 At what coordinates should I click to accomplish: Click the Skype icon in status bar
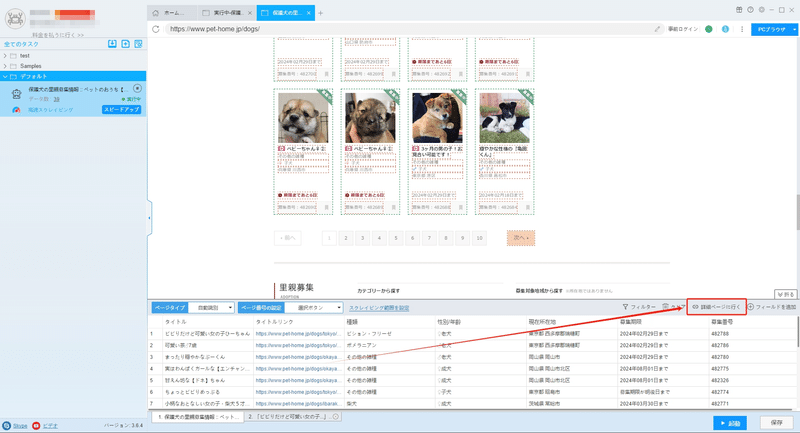click(7, 425)
